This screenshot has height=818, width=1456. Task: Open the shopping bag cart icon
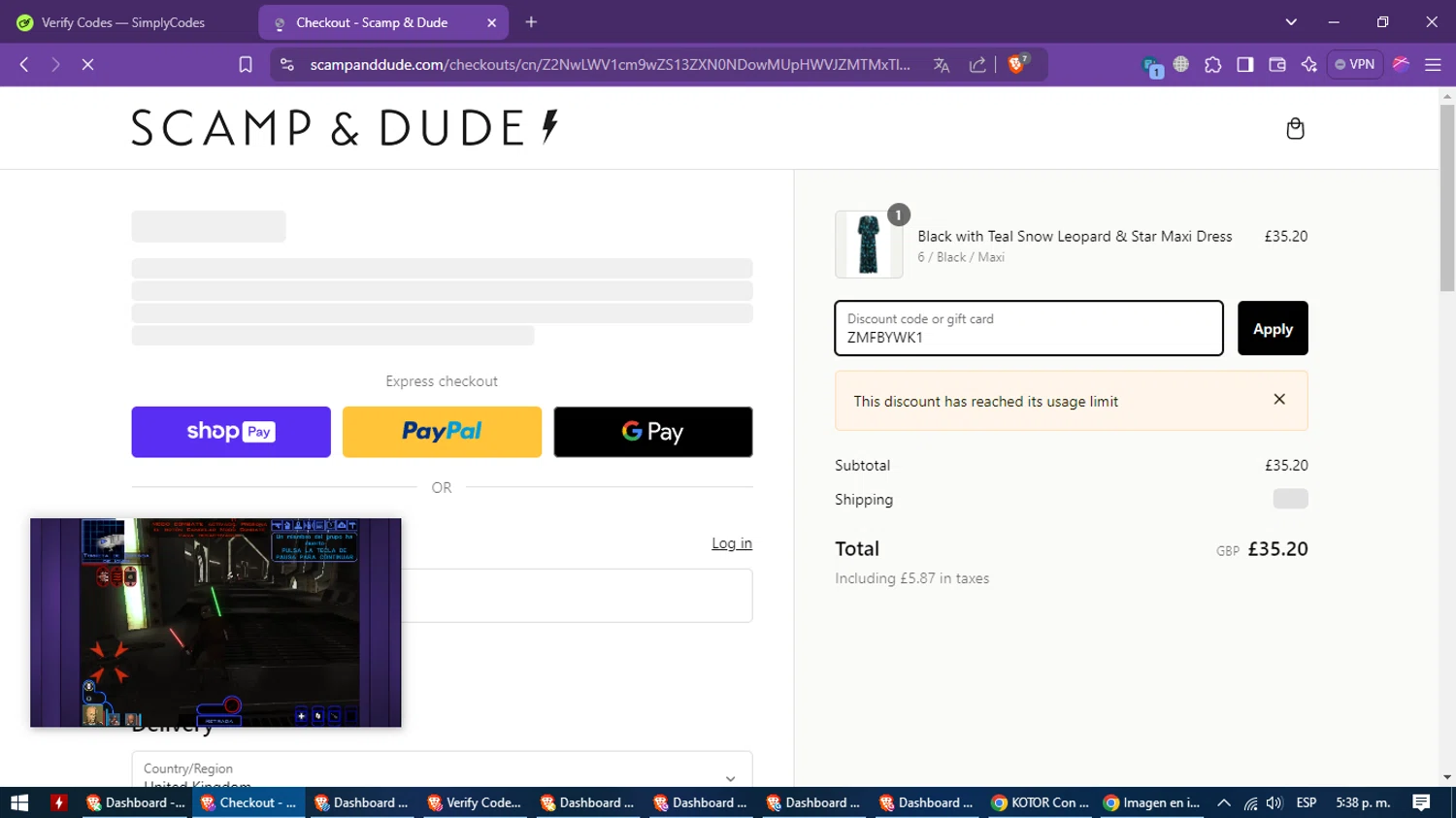click(1295, 128)
